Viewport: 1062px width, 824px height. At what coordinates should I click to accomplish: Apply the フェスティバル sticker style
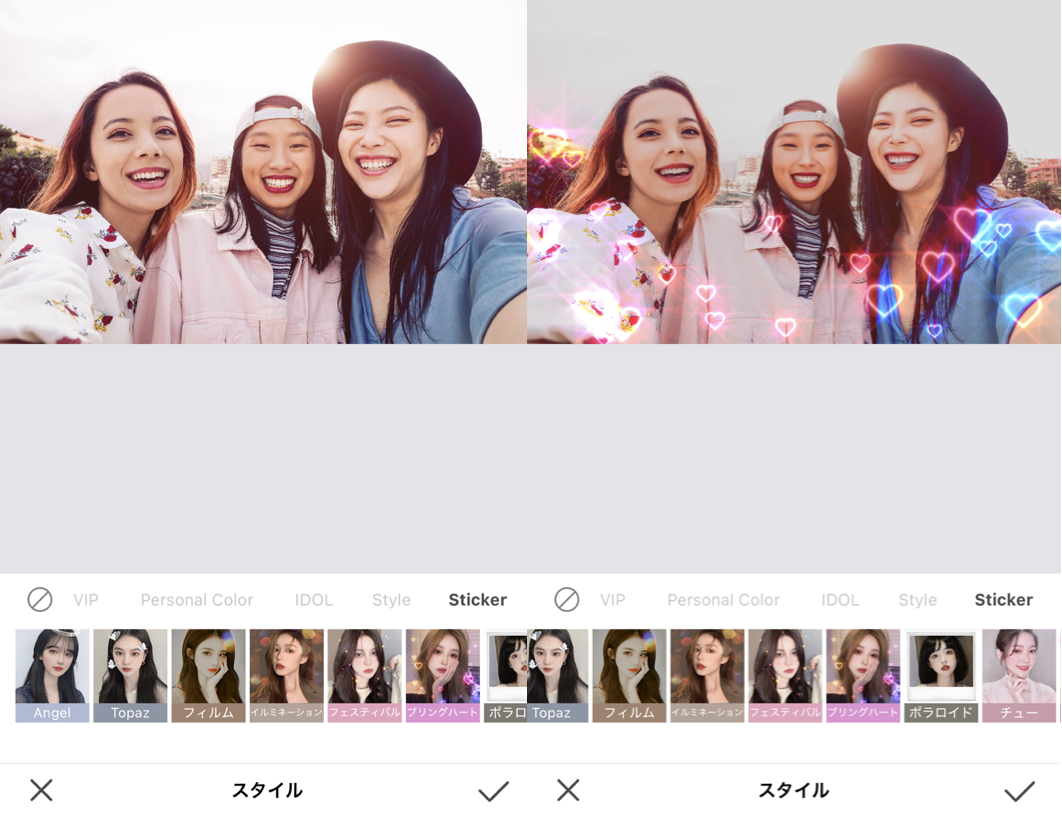point(363,675)
